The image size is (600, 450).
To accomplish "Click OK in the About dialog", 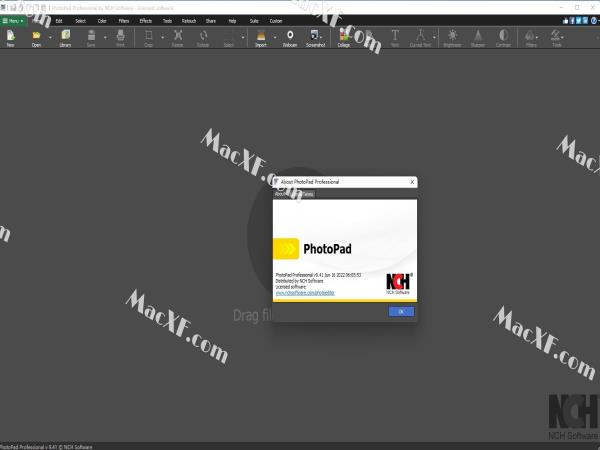I will coord(401,311).
